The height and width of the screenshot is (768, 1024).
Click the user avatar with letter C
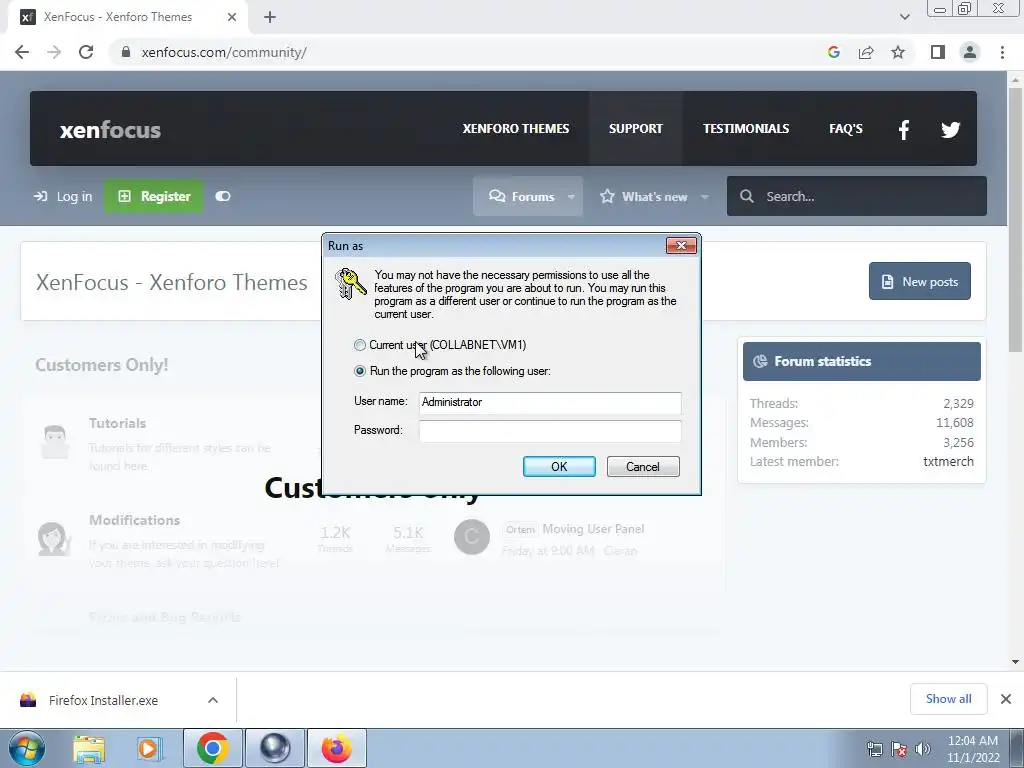472,537
